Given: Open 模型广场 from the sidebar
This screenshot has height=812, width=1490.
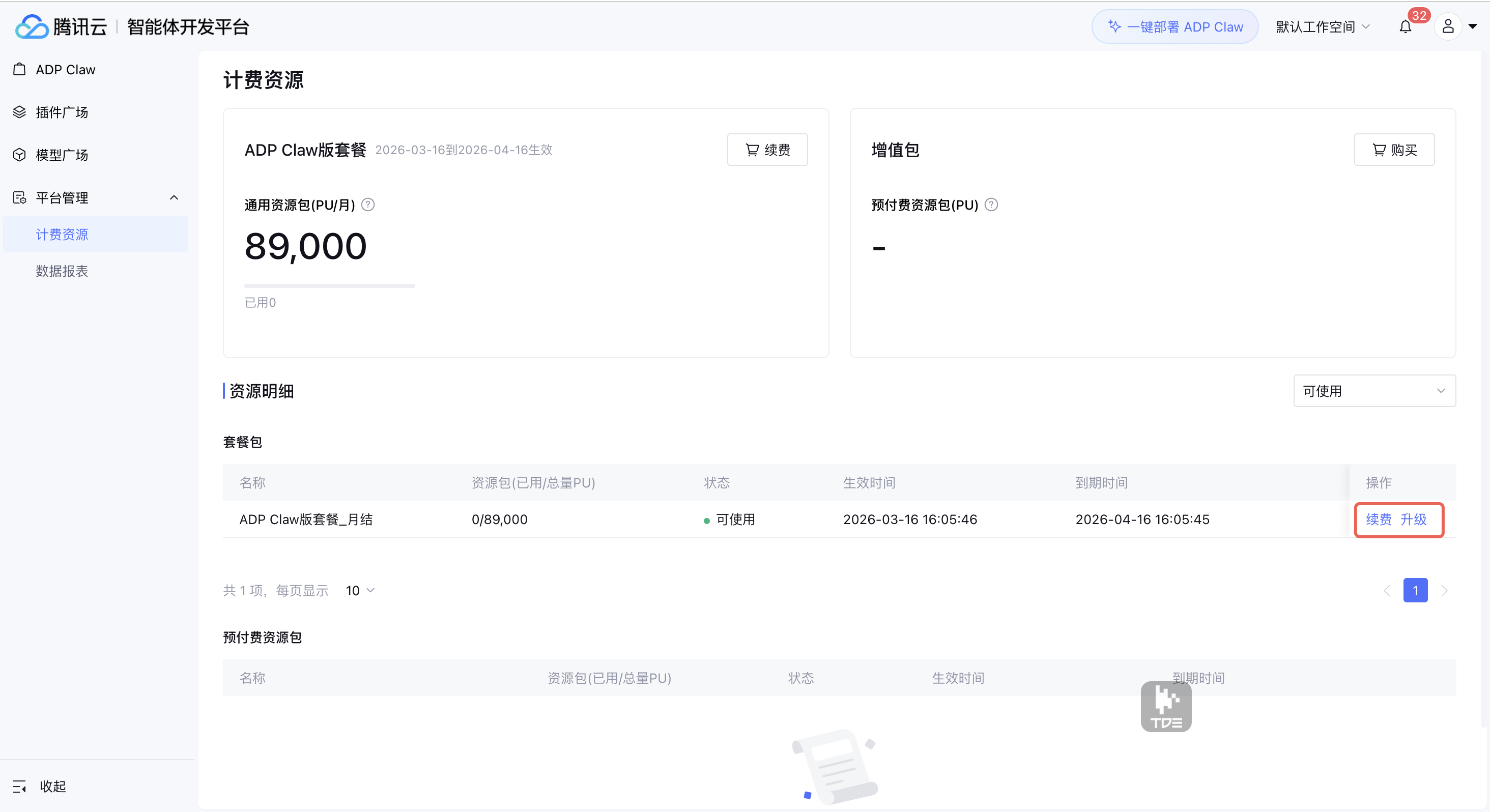Looking at the screenshot, I should (x=62, y=155).
